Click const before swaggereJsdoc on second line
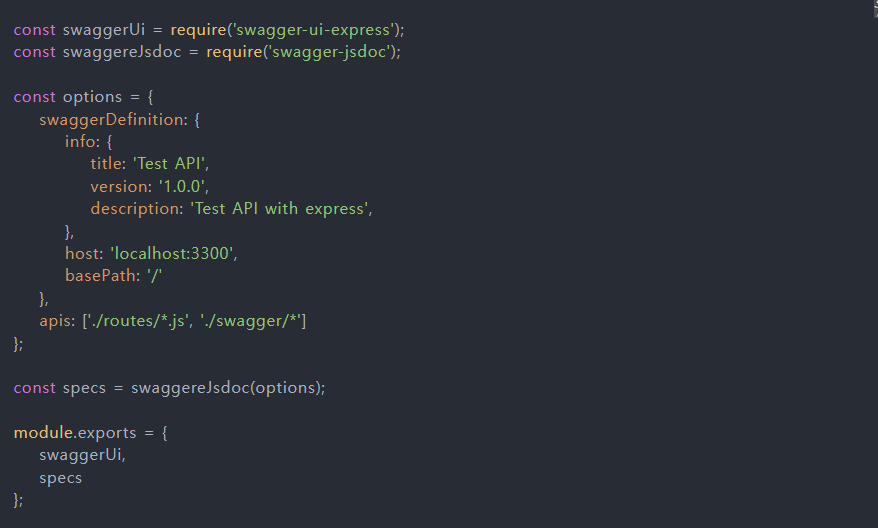 coord(35,52)
